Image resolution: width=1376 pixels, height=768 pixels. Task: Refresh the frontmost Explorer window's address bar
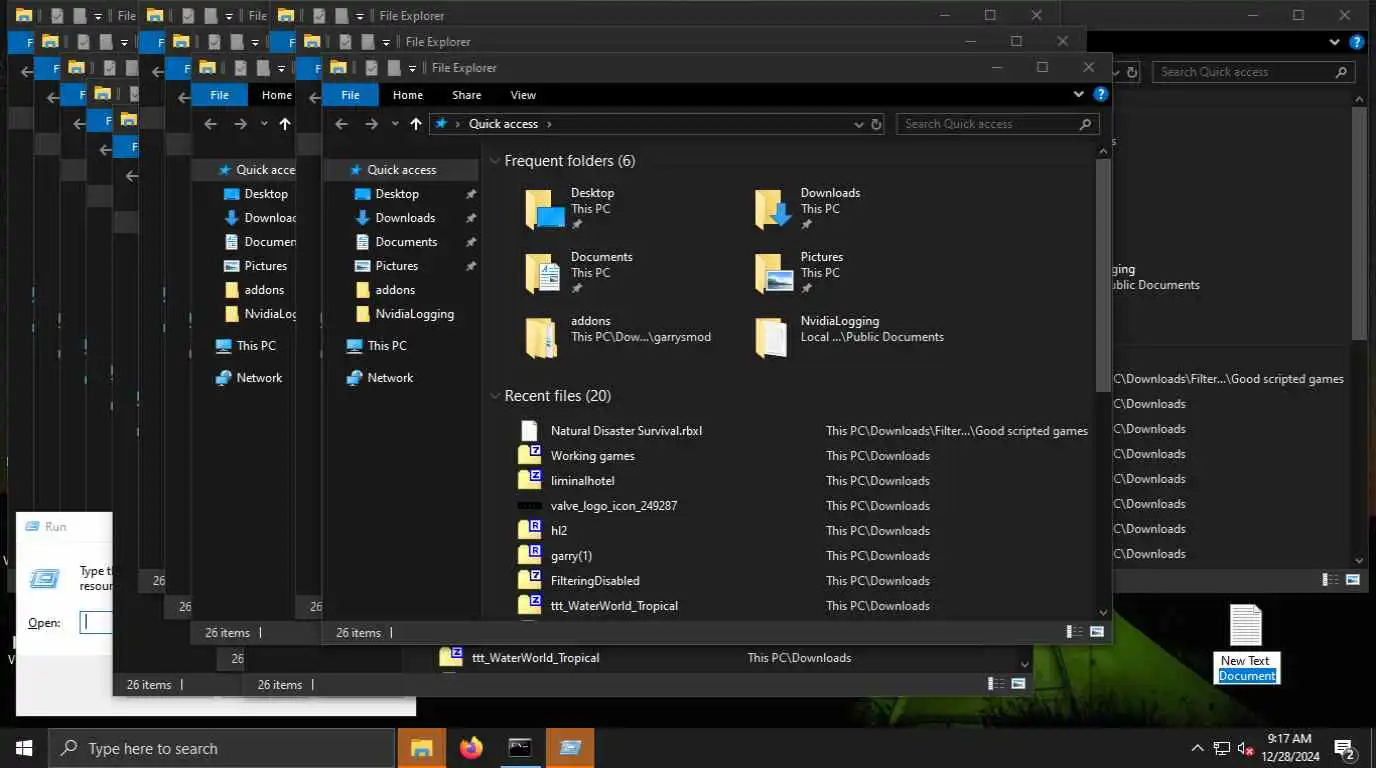tap(877, 124)
